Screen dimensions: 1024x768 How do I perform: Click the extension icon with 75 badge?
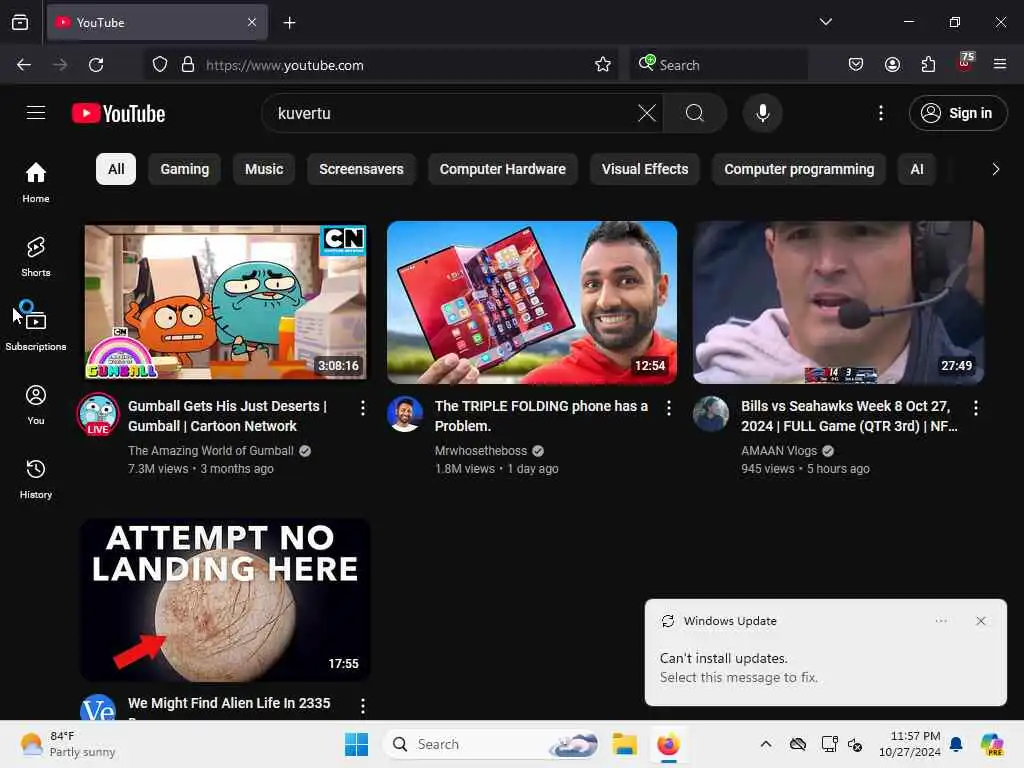click(x=965, y=63)
